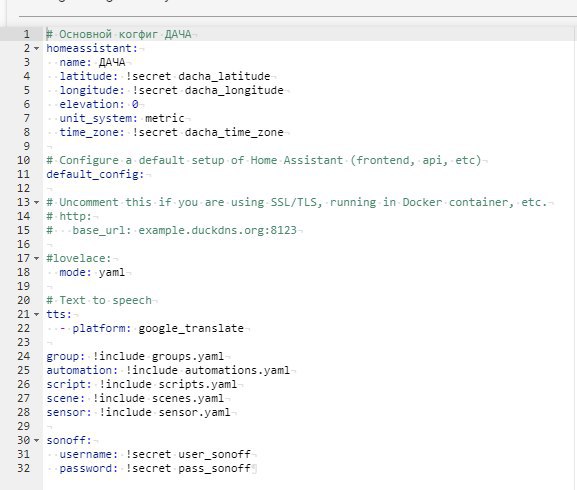Click 'google_translate' platform value
Screen dimensions: 577x490
click(191, 328)
